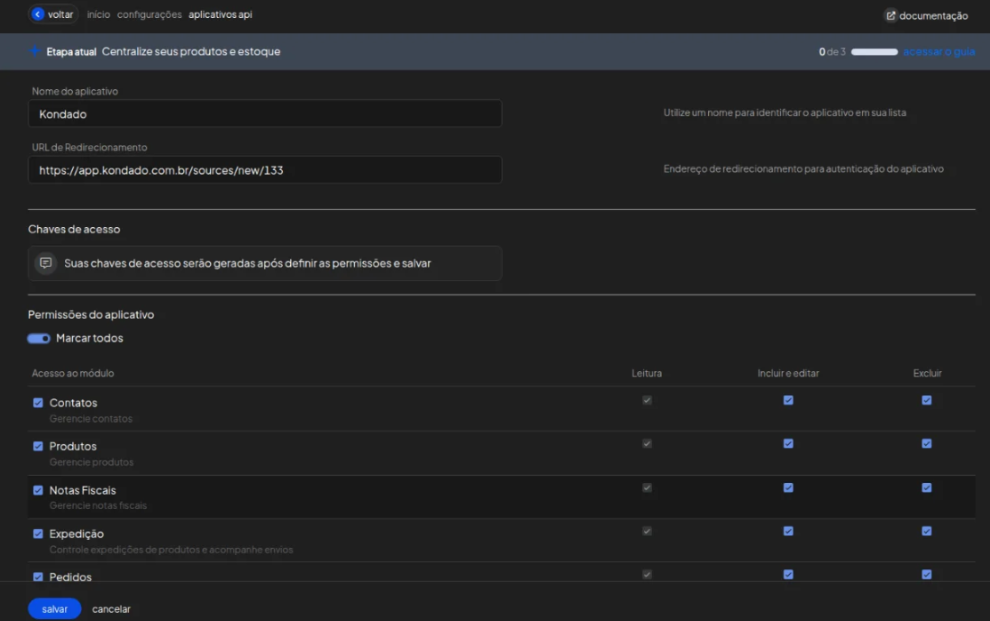Screen dimensions: 990x621
Task: Toggle Contatos Incluir e editar checkbox
Action: (x=788, y=400)
